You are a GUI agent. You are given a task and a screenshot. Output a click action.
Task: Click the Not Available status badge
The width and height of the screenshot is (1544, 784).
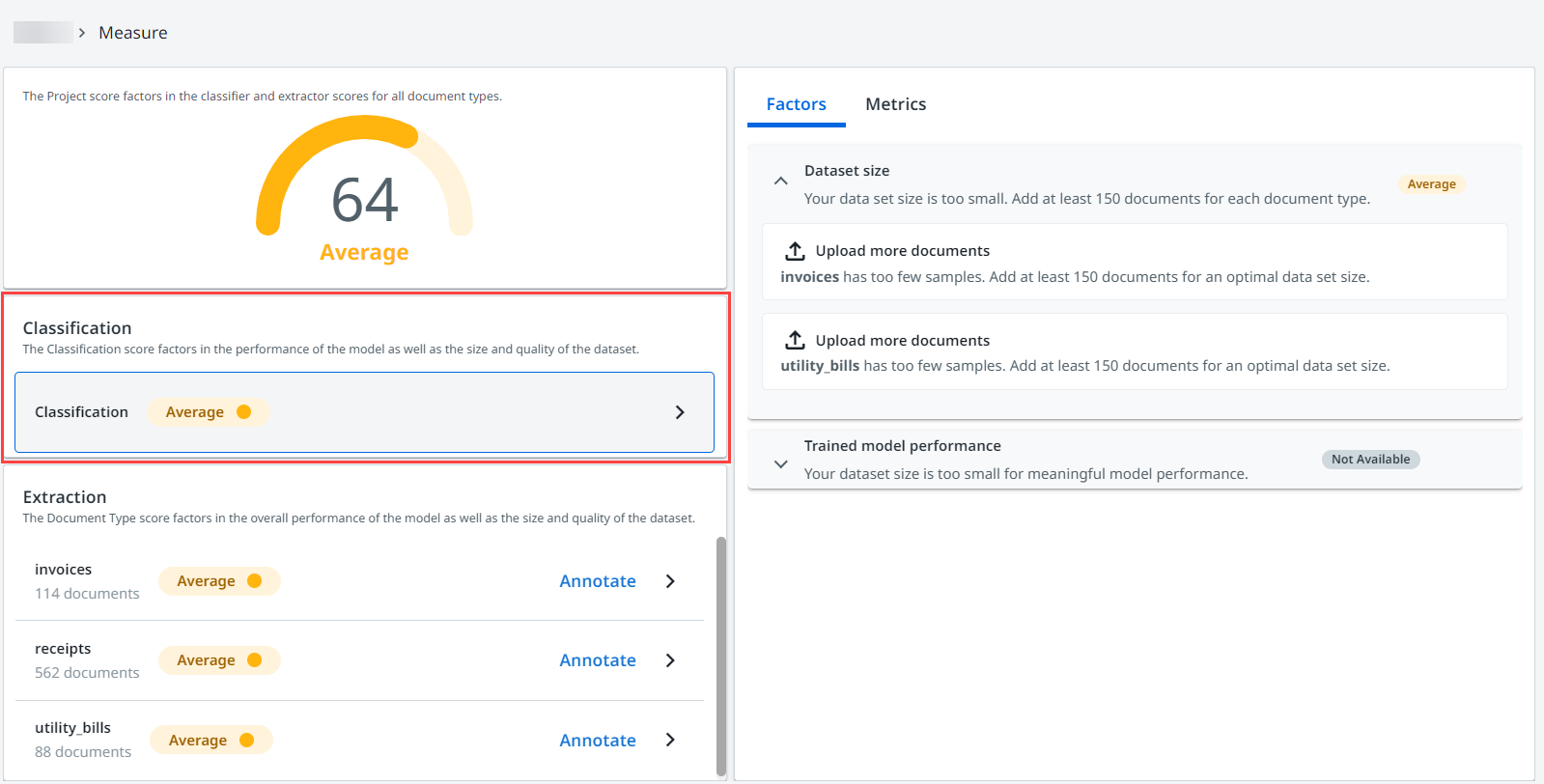1370,460
